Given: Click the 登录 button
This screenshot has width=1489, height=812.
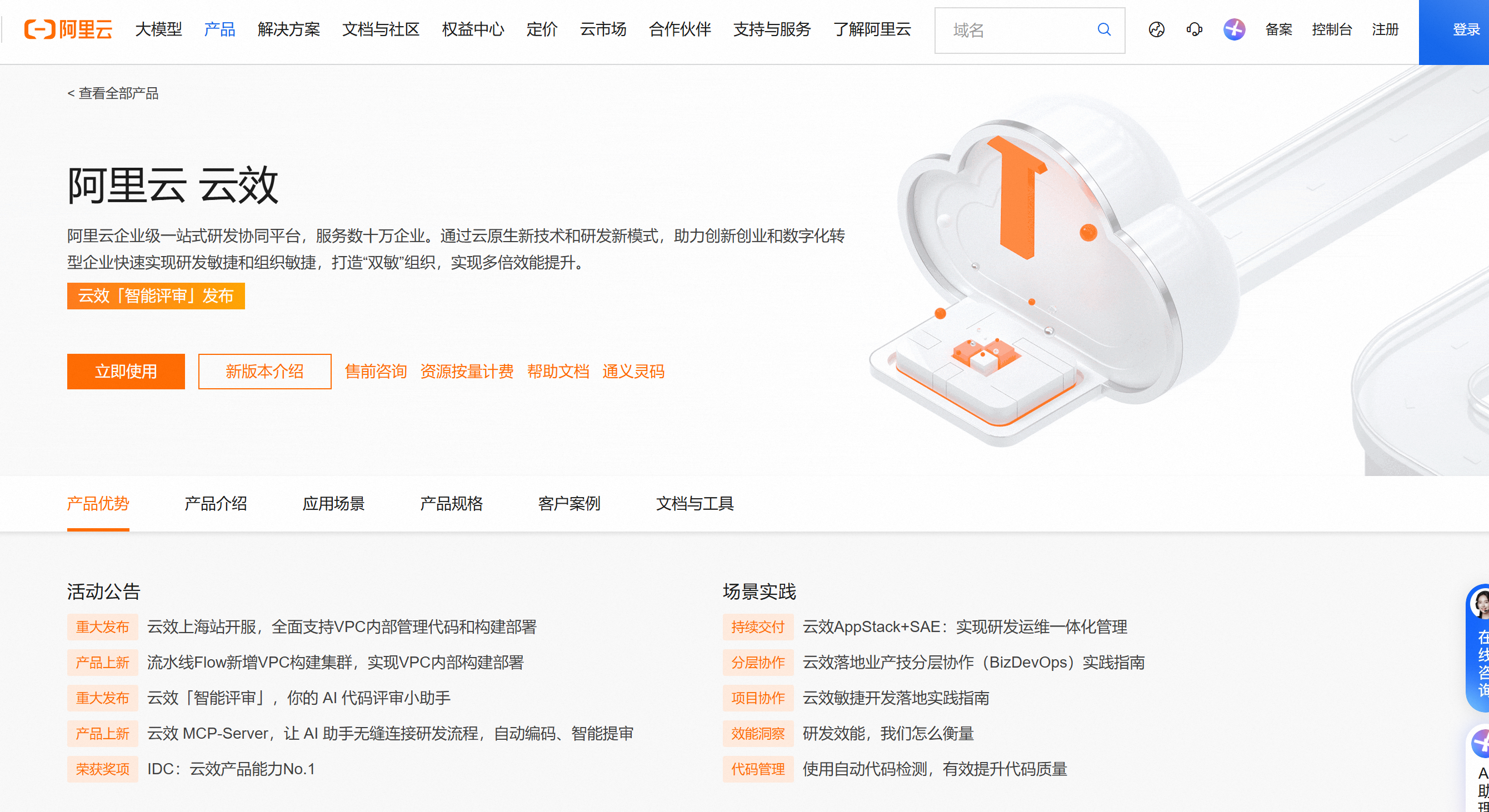Looking at the screenshot, I should coord(1467,29).
